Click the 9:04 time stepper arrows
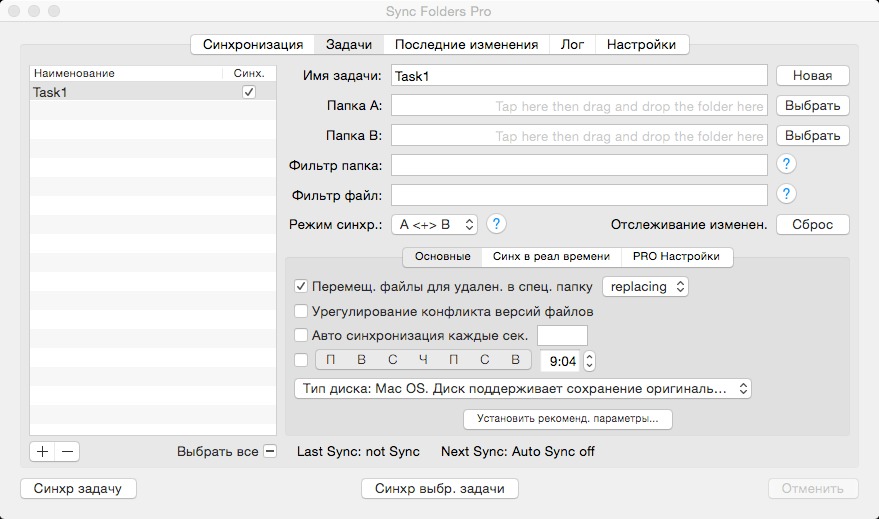This screenshot has width=879, height=519. pos(589,360)
